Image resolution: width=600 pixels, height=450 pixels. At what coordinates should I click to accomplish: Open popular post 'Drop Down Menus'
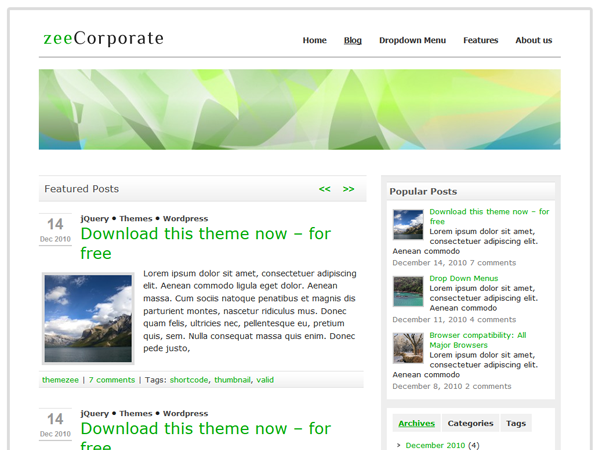pyautogui.click(x=463, y=278)
